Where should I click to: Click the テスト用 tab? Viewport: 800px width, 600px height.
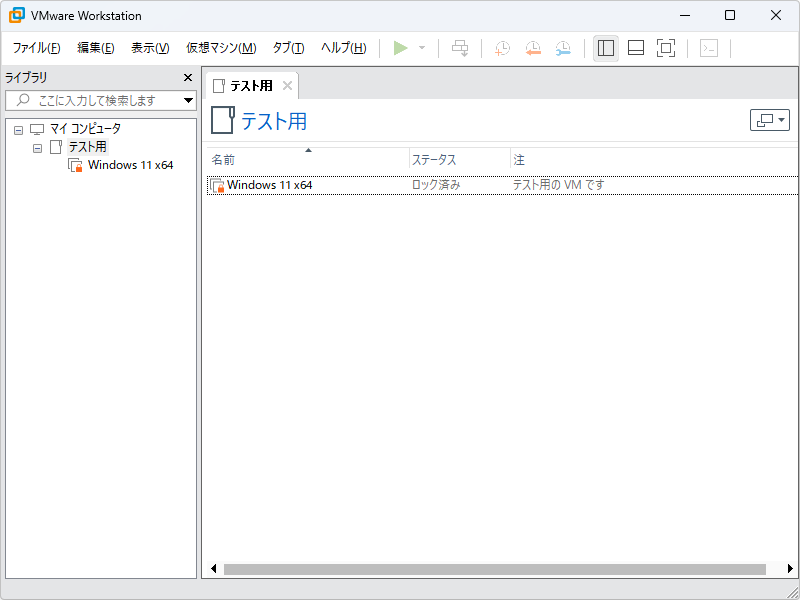[252, 86]
